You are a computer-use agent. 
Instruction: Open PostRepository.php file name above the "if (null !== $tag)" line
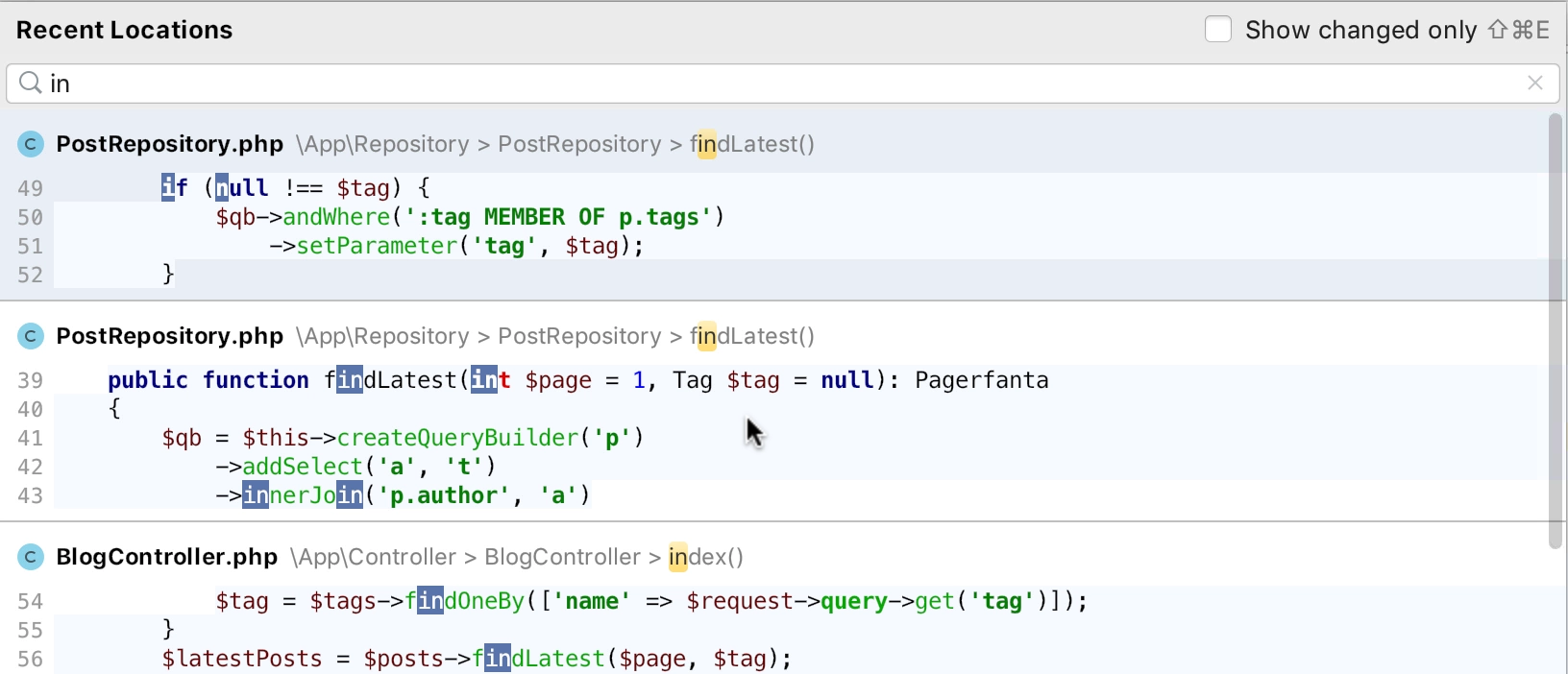(170, 144)
